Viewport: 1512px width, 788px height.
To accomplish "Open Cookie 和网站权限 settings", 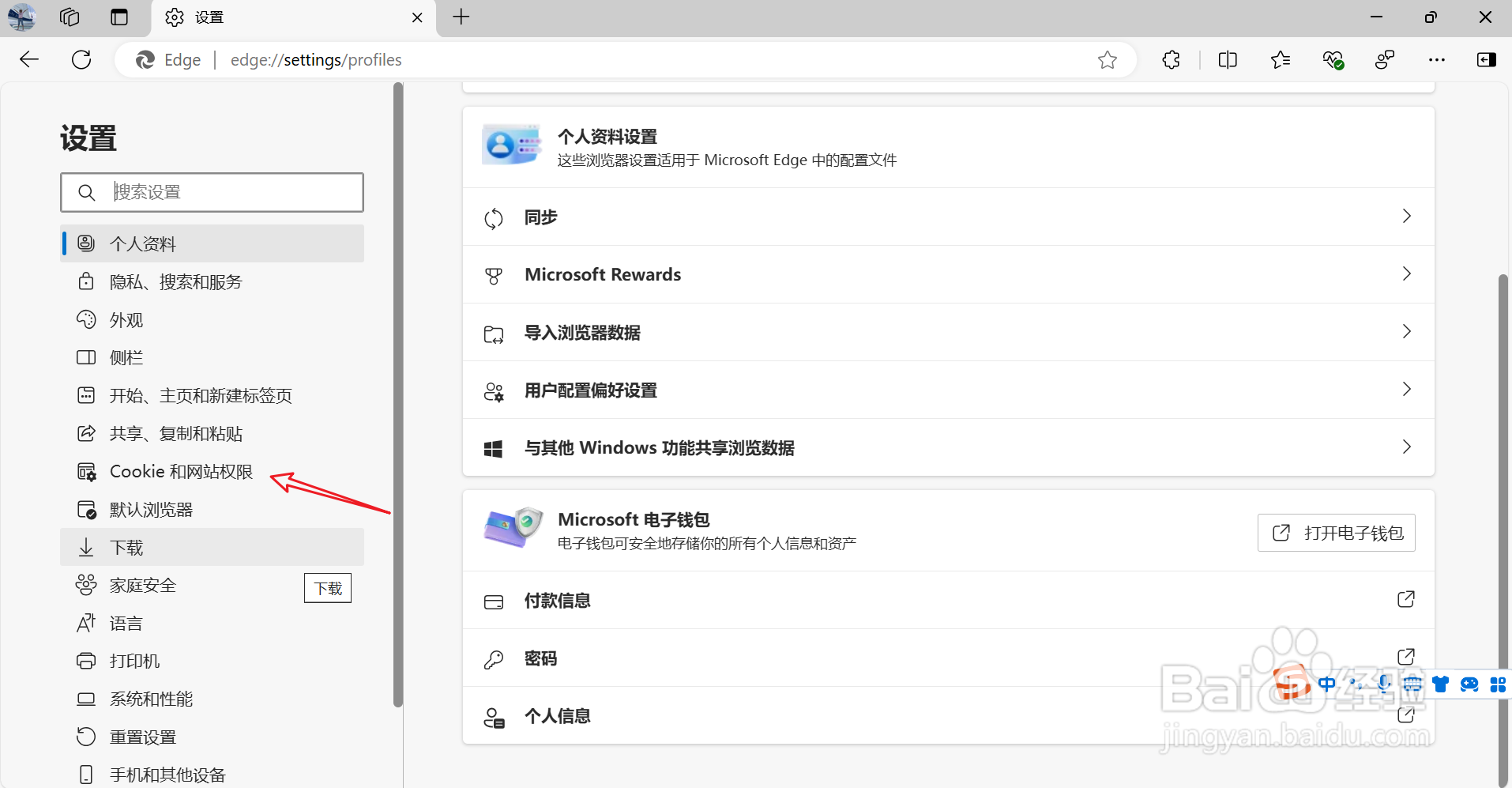I will coord(212,472).
